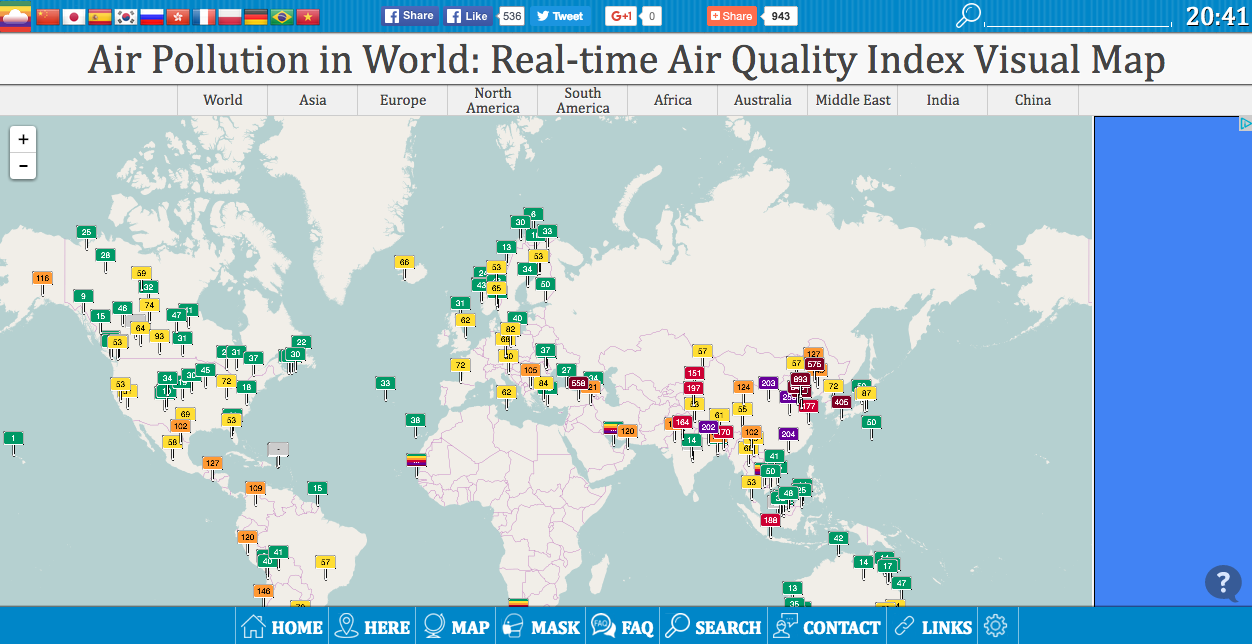1252x644 pixels.
Task: Click the Iceland marker showing 66
Action: pos(404,263)
